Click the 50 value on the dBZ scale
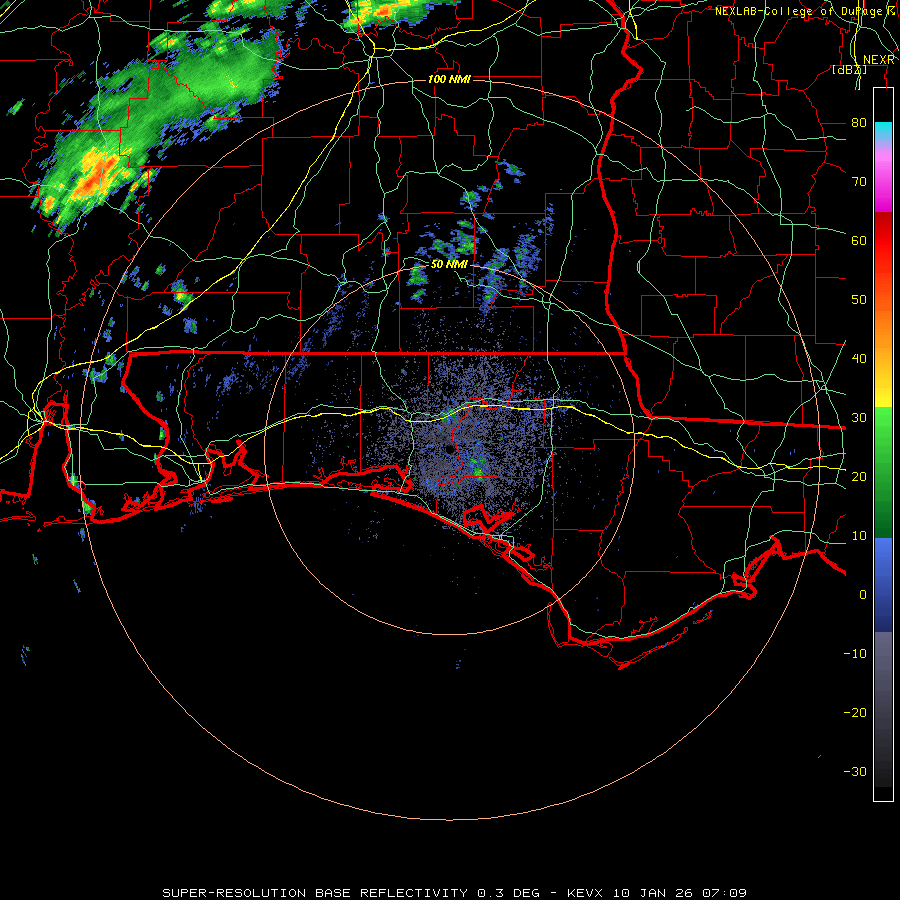Screen dimensions: 900x900 coord(859,300)
